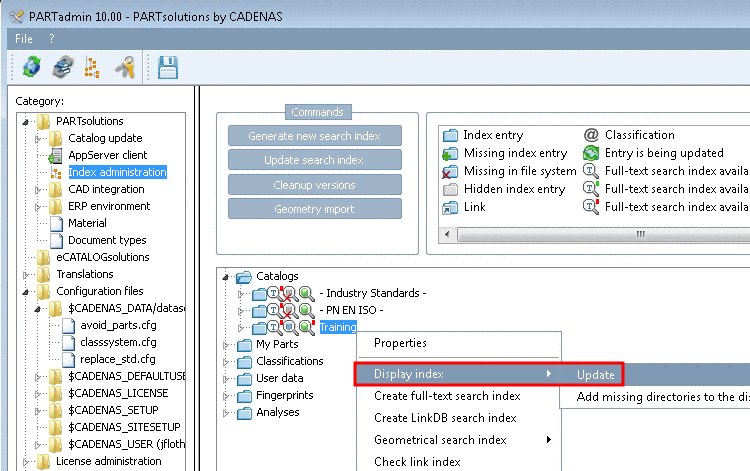The image size is (750, 471).
Task: Click Training row full-text search icon
Action: (x=273, y=328)
